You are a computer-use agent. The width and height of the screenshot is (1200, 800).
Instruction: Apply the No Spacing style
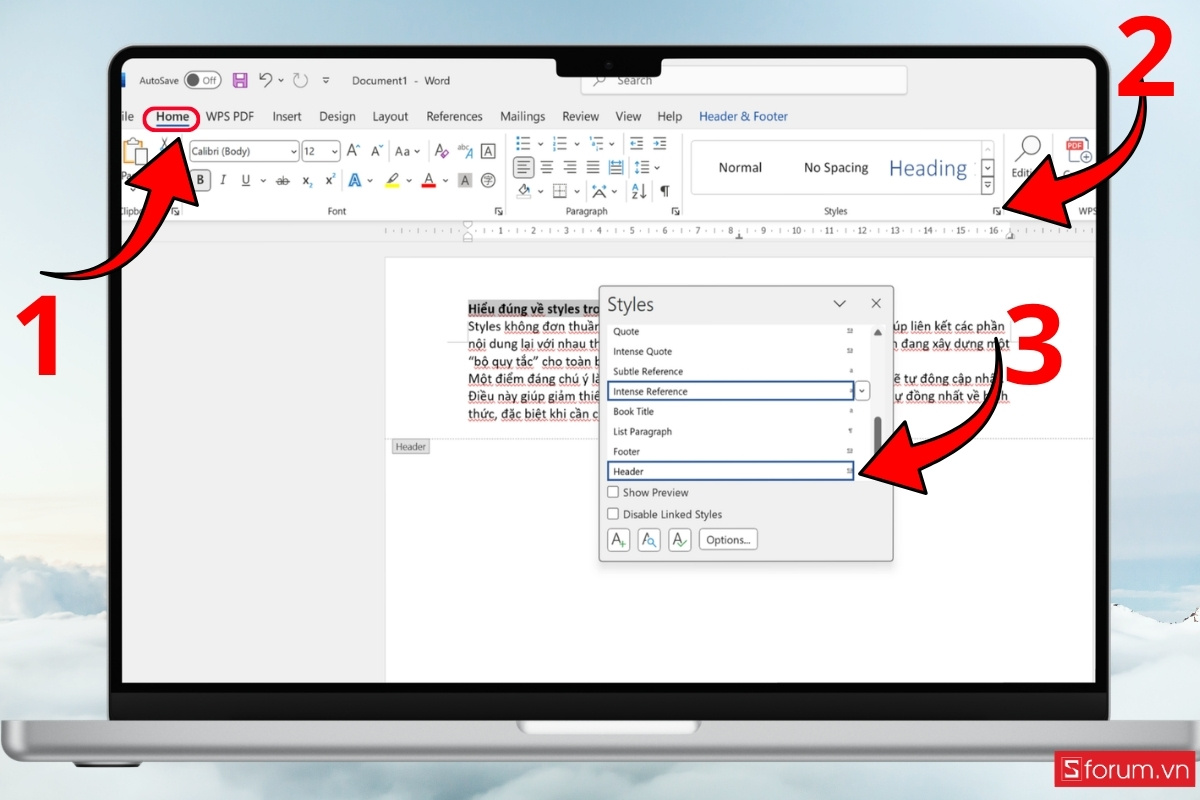tap(836, 168)
